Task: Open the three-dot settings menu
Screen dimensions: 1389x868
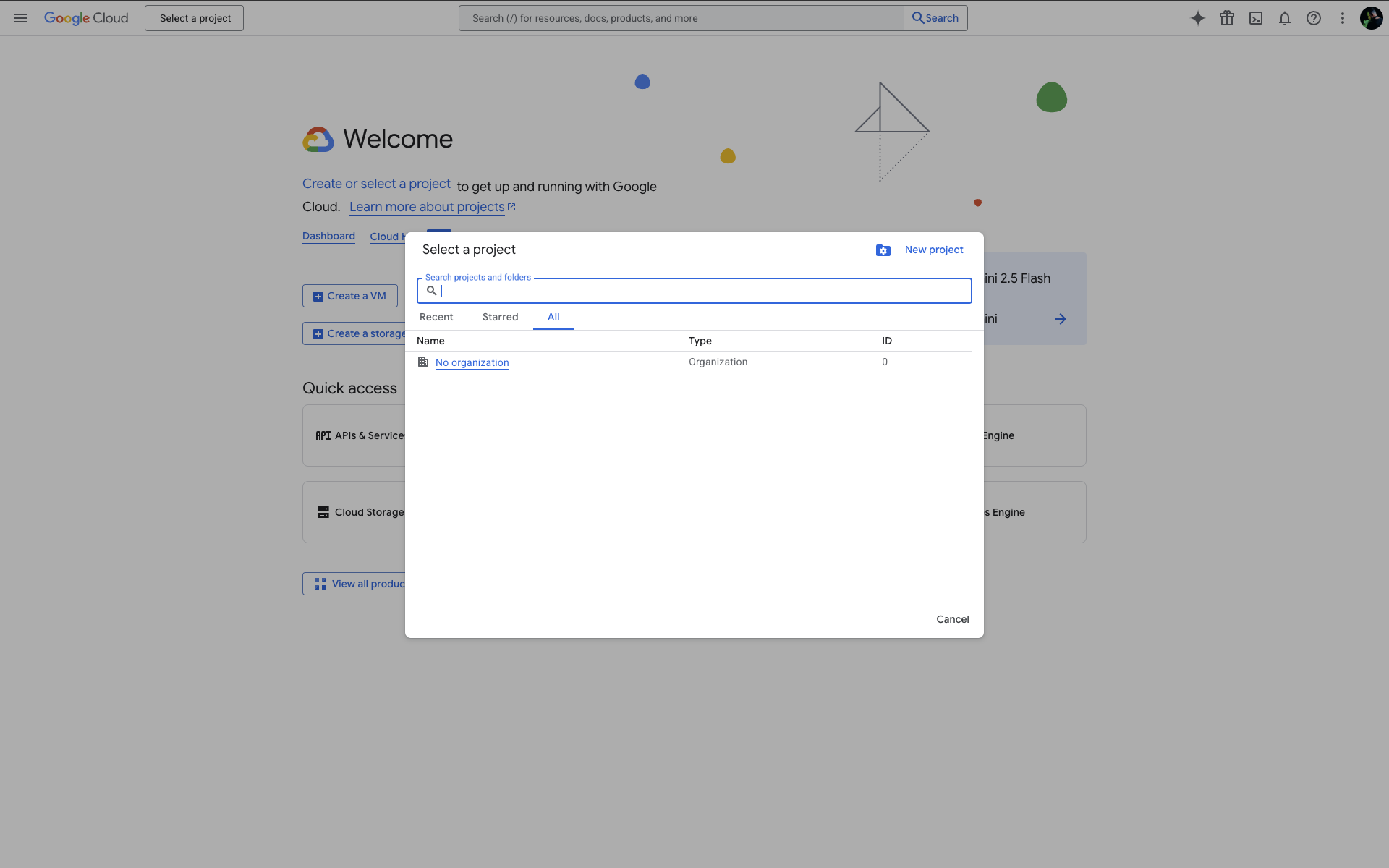Action: point(1343,18)
